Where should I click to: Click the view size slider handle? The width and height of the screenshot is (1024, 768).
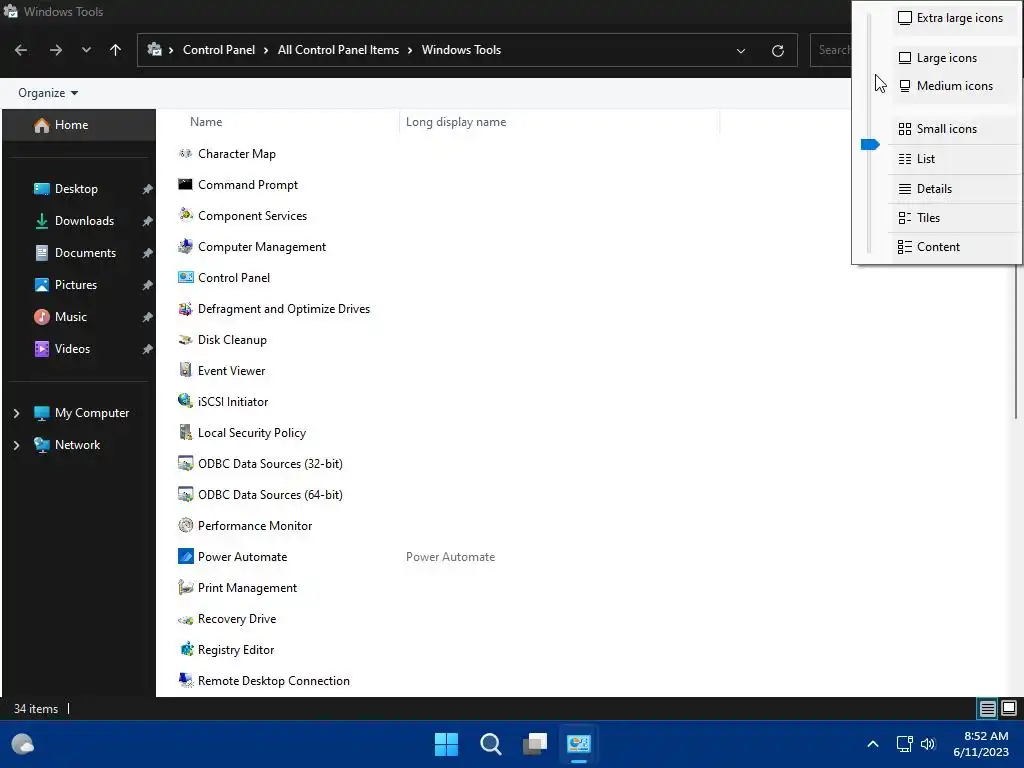[870, 144]
